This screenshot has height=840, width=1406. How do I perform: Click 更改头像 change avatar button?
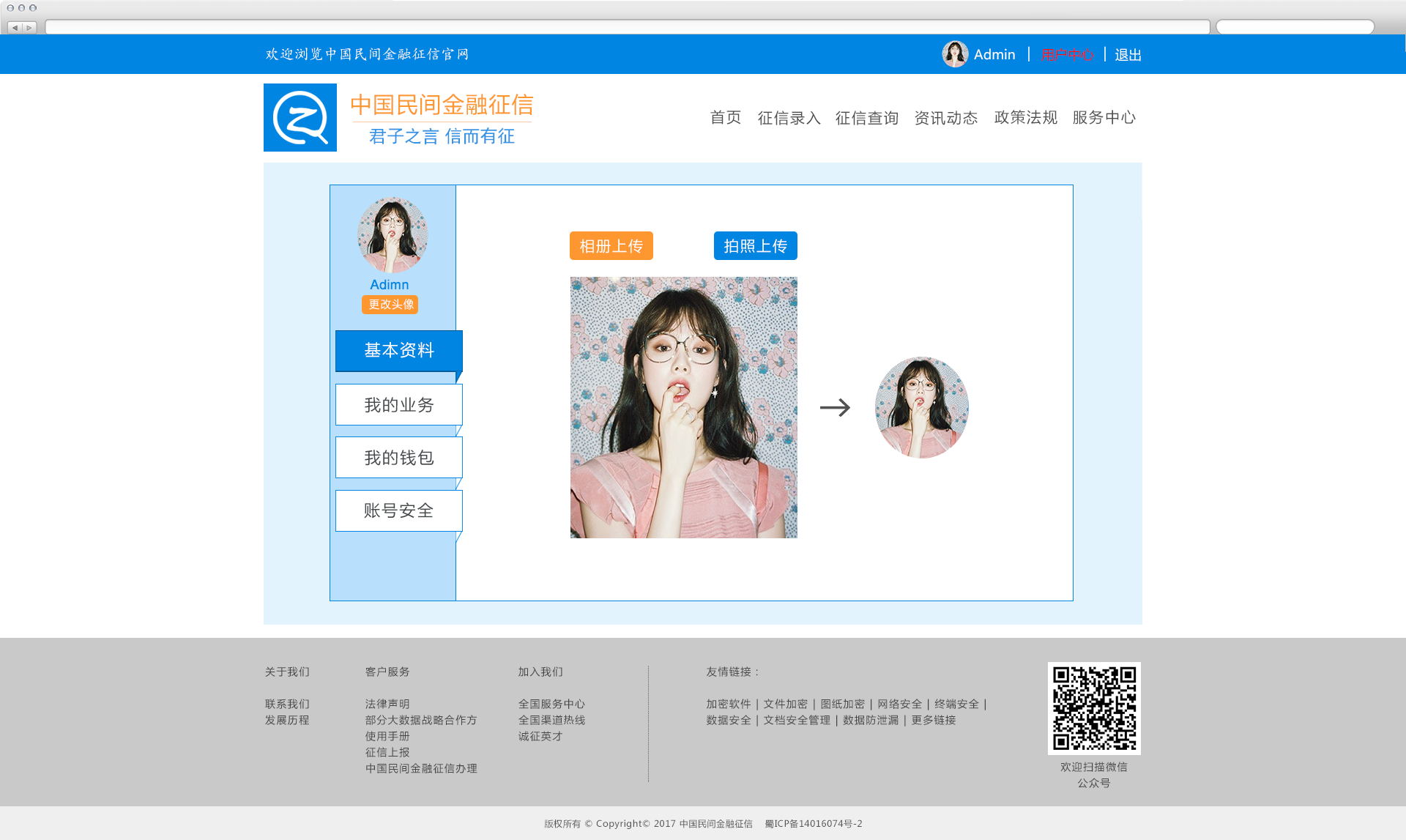(x=390, y=305)
